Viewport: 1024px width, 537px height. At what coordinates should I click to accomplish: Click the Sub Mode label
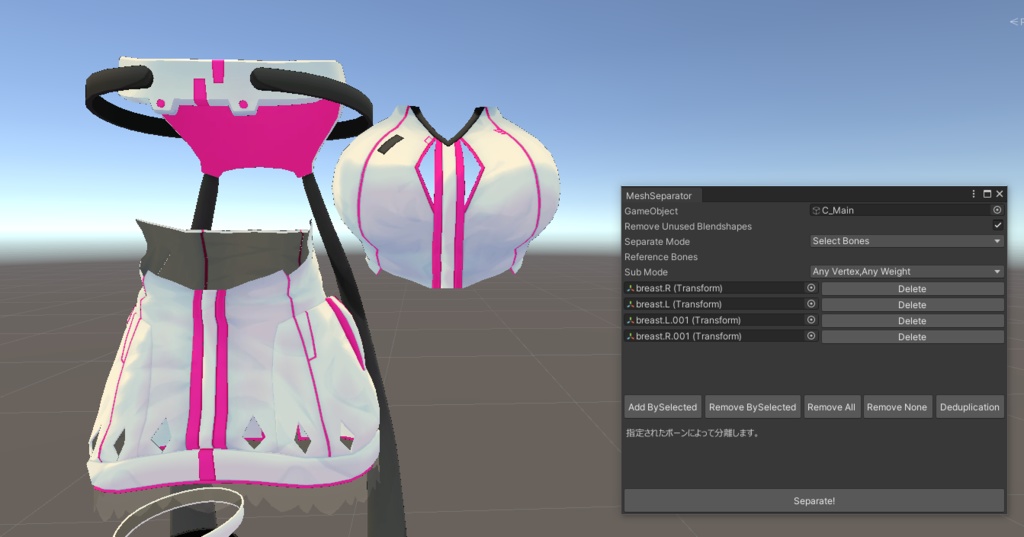point(646,272)
